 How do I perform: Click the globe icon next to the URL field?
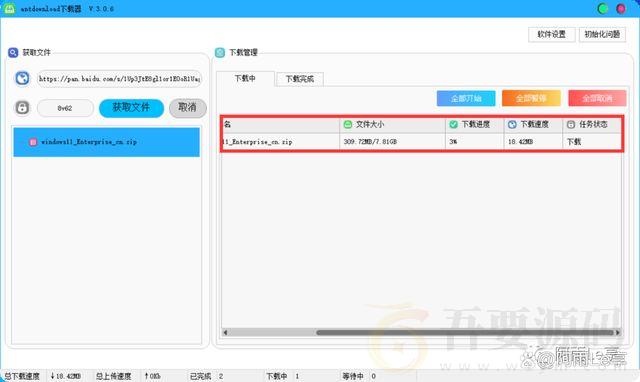[x=22, y=78]
